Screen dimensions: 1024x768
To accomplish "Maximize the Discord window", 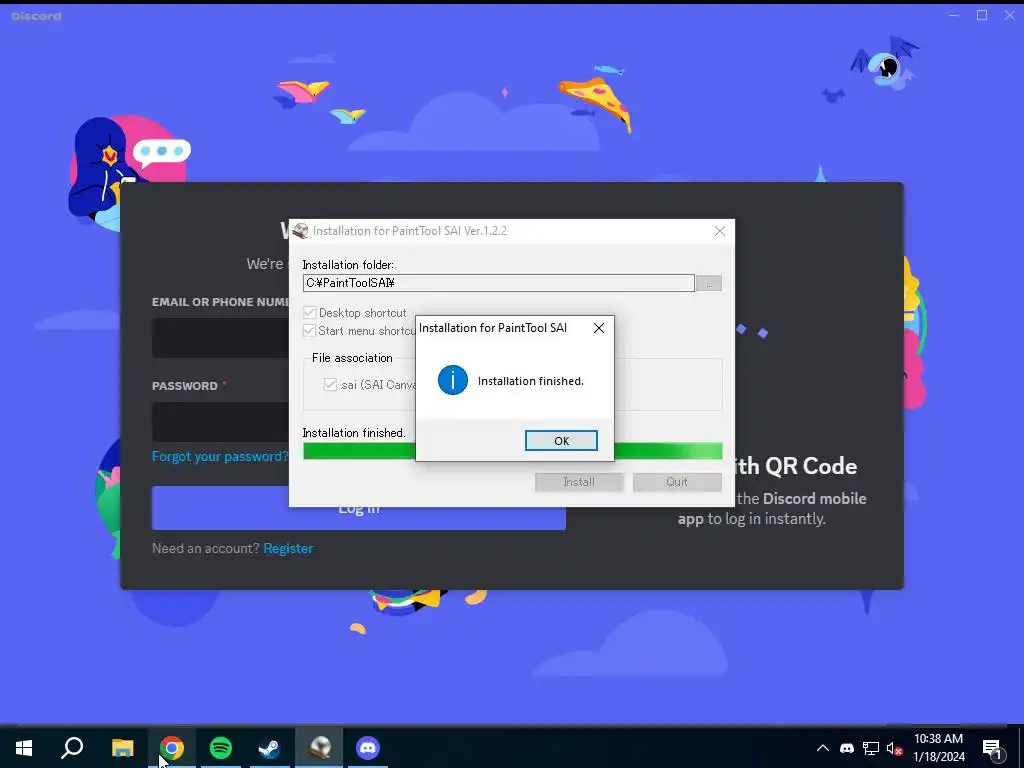I will pyautogui.click(x=982, y=15).
